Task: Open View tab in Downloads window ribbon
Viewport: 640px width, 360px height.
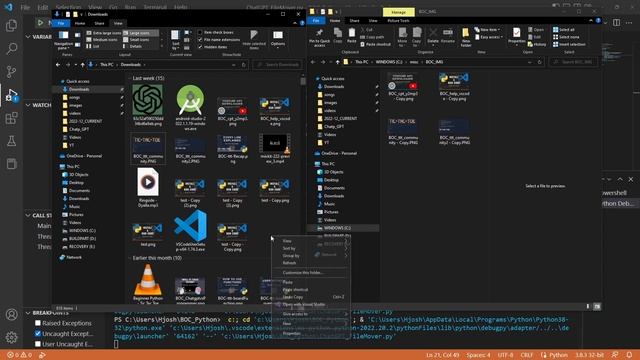Action: tap(118, 23)
